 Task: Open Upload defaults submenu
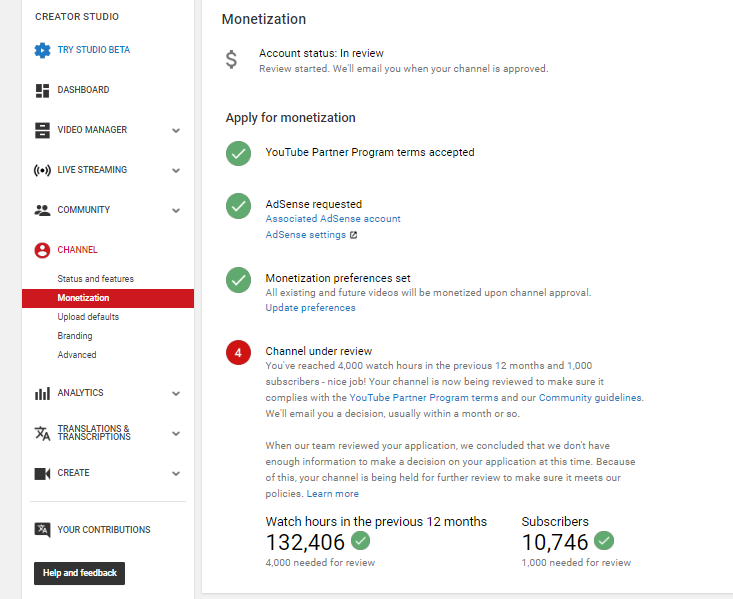(x=88, y=317)
